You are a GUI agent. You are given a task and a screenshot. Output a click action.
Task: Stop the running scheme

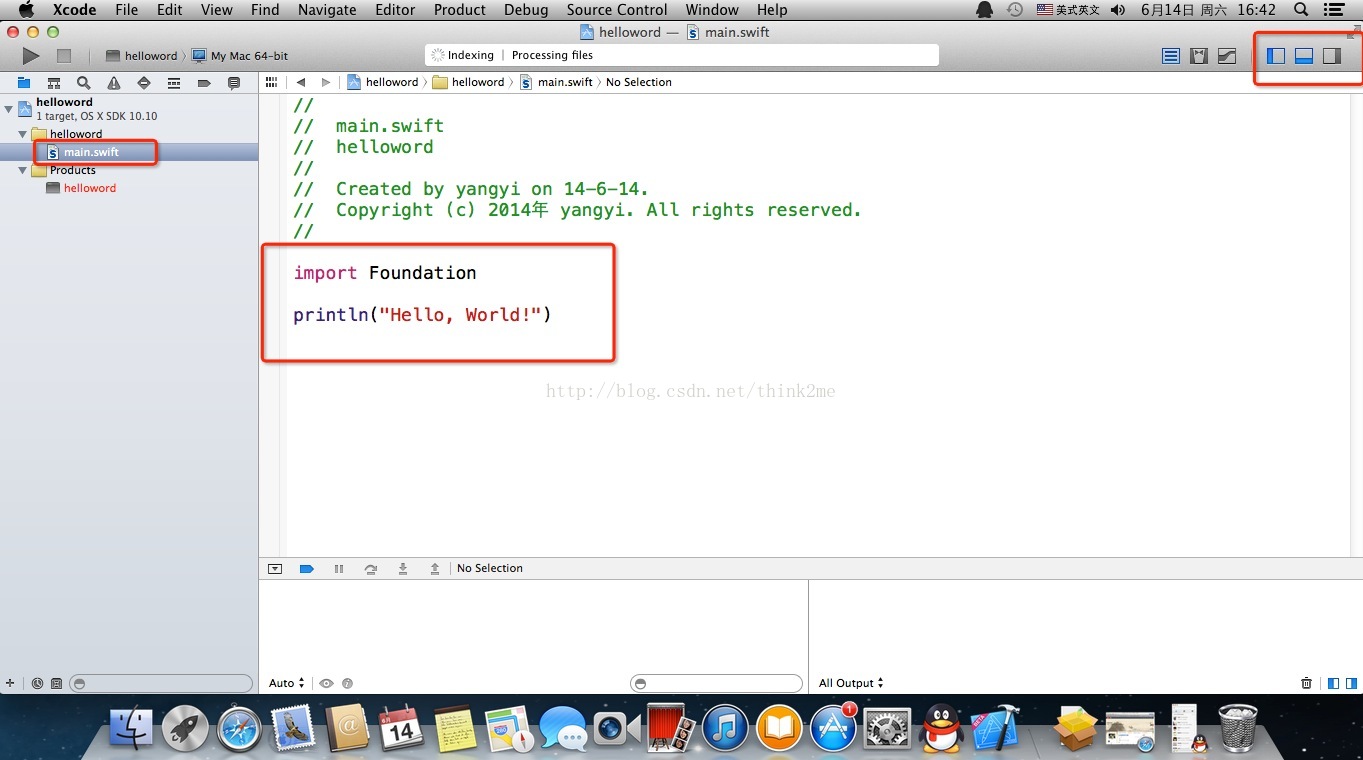click(64, 56)
